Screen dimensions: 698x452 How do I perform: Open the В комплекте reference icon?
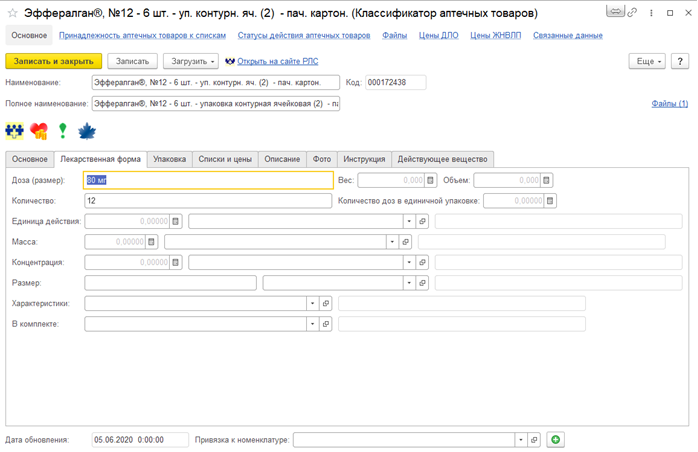[x=325, y=324]
